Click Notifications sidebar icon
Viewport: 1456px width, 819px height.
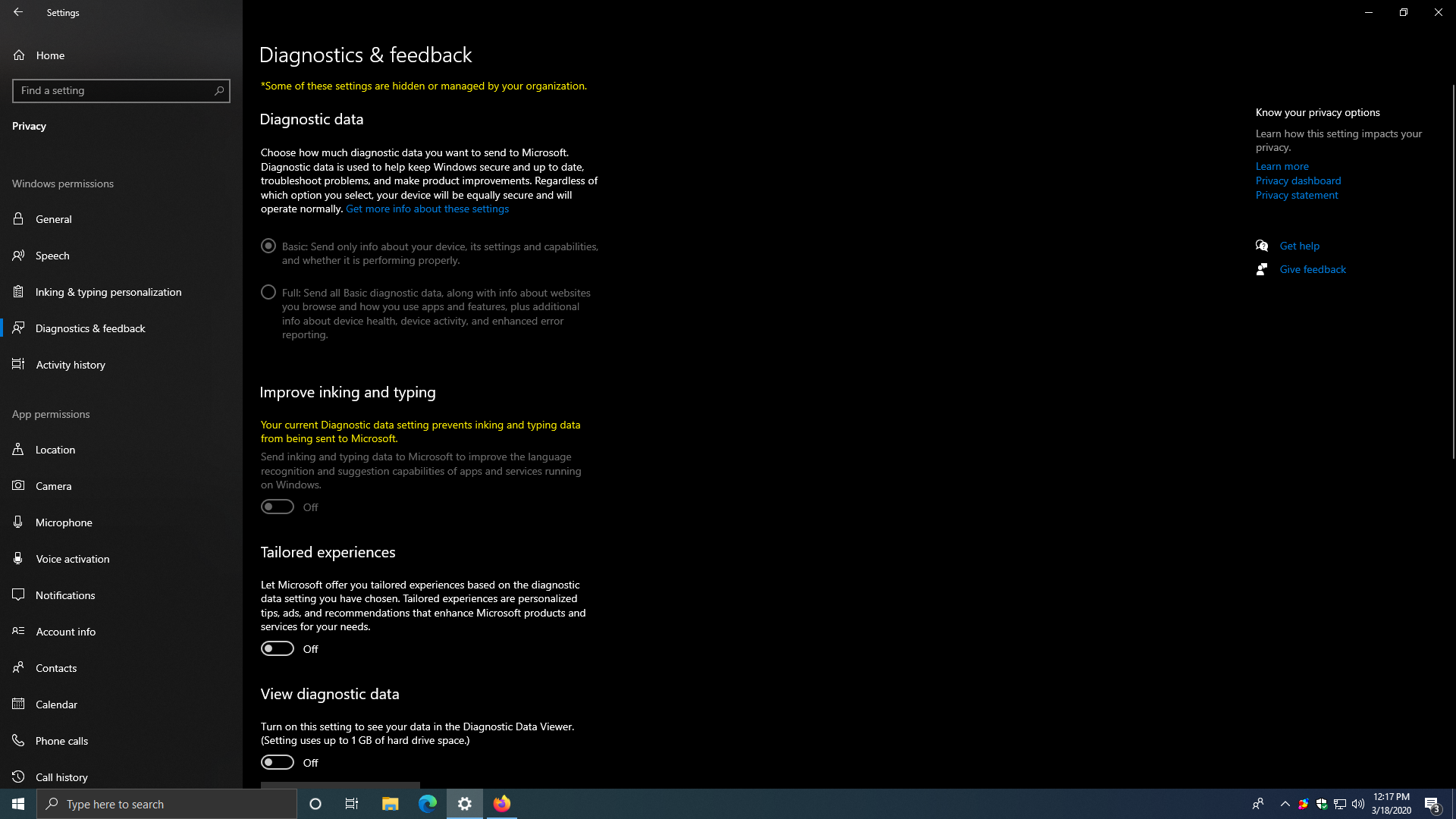click(19, 595)
